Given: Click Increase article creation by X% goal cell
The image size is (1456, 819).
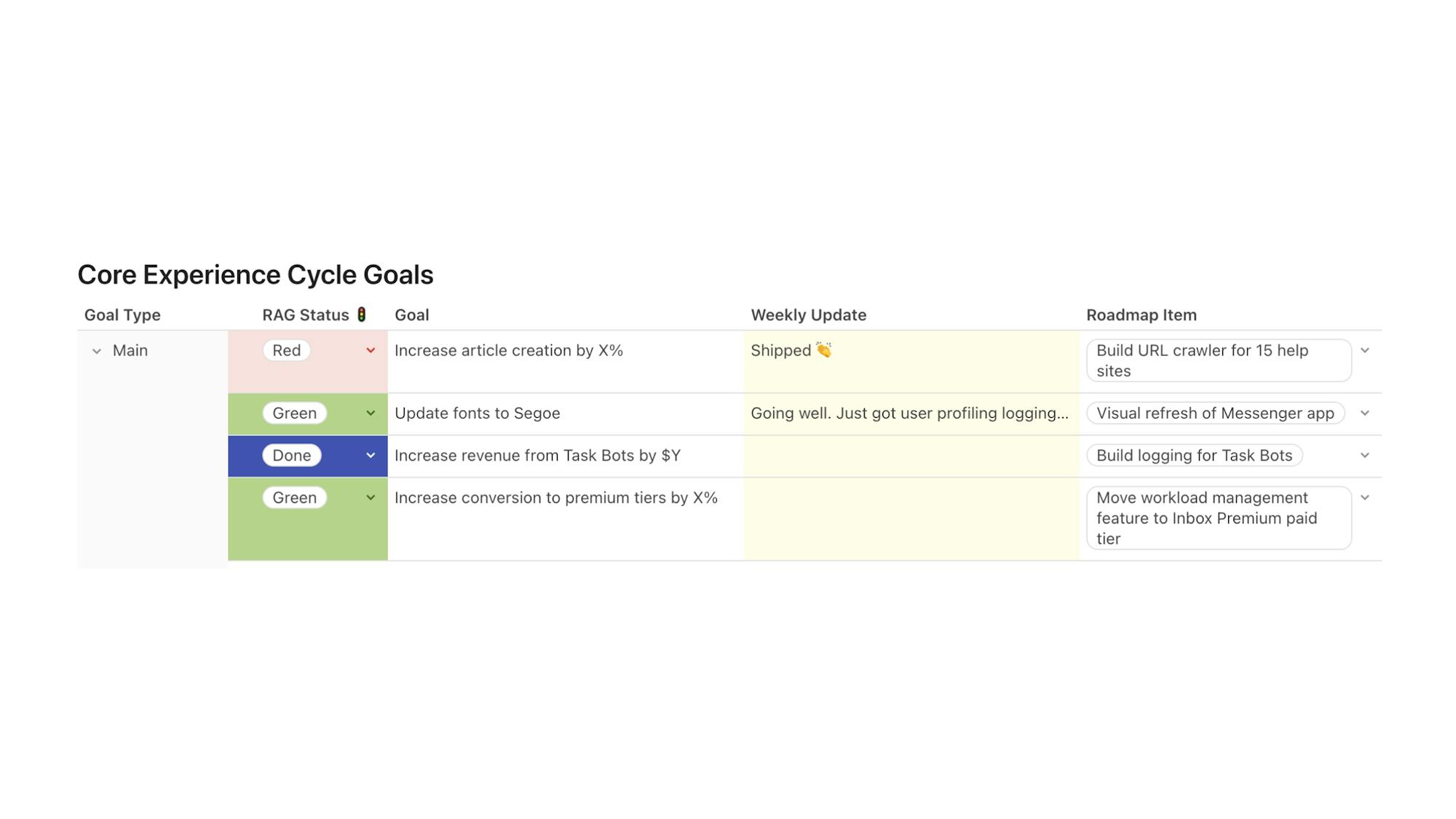Looking at the screenshot, I should click(508, 351).
